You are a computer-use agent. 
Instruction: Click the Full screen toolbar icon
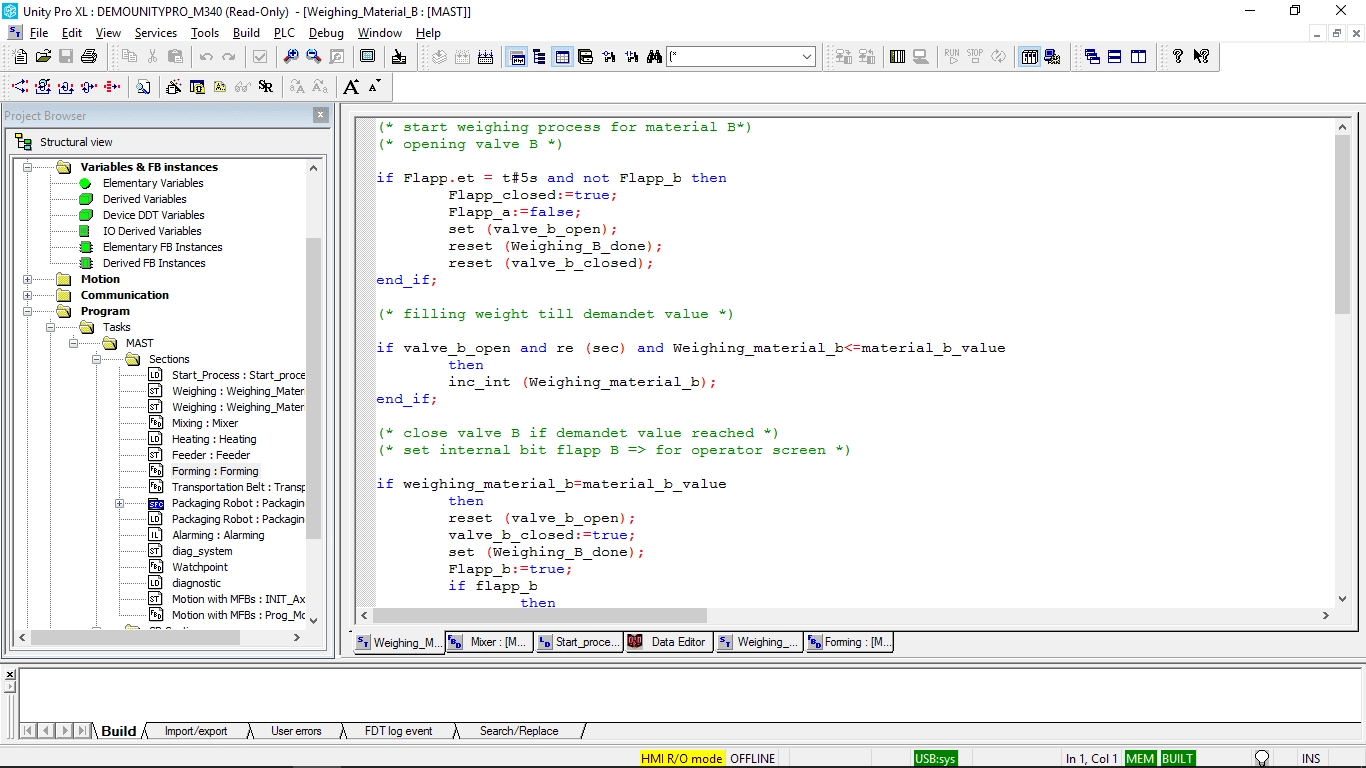pyautogui.click(x=368, y=57)
